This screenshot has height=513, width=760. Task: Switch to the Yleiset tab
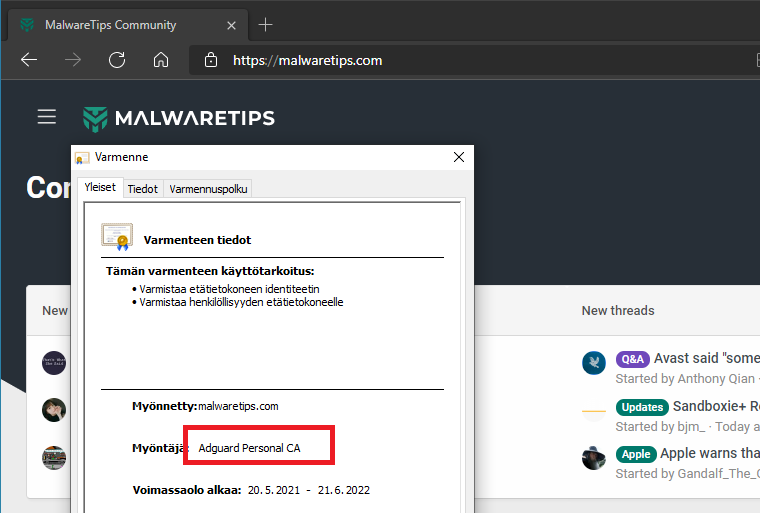(x=100, y=187)
